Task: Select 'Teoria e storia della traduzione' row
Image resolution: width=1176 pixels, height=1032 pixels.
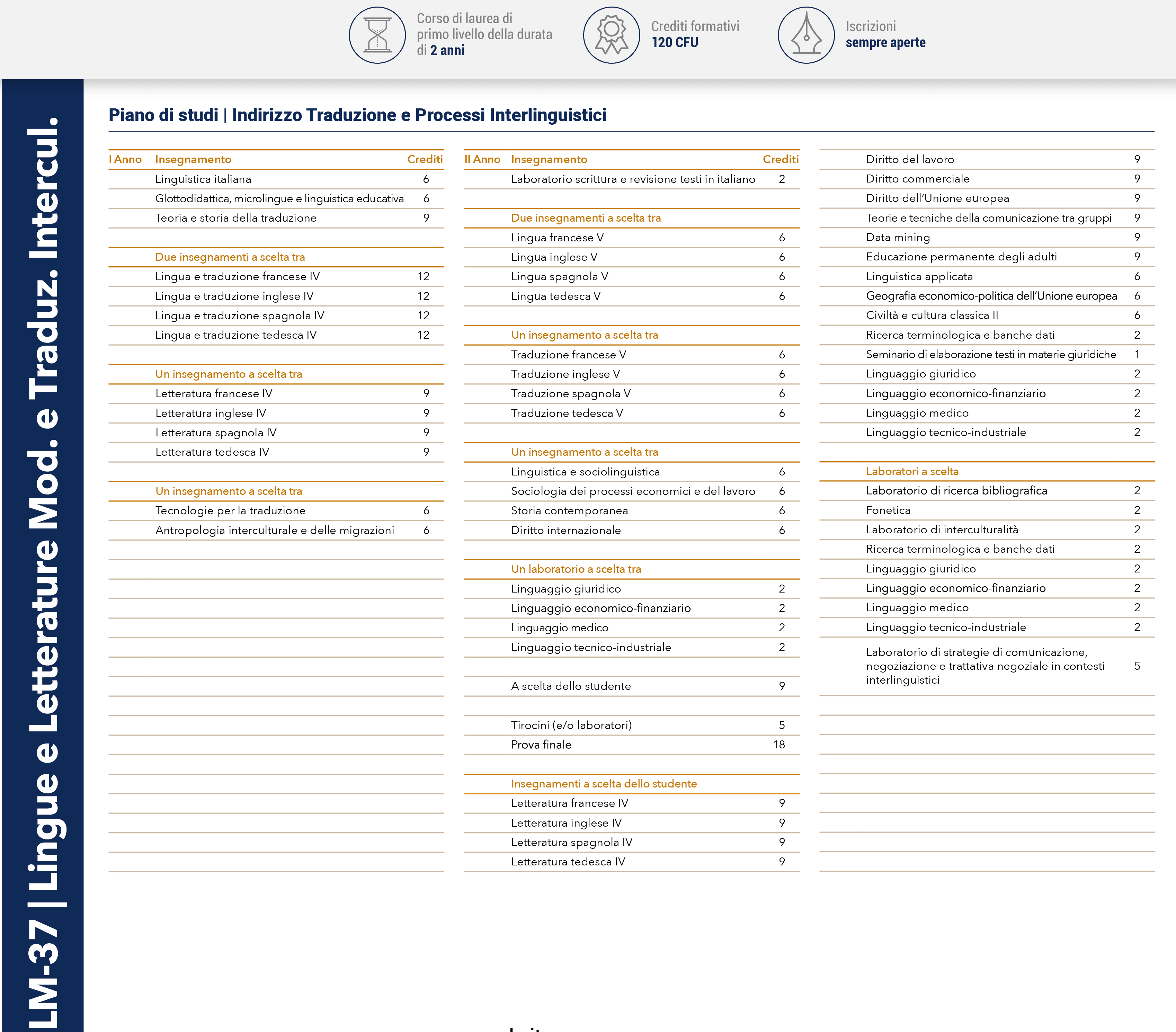Action: [x=276, y=218]
